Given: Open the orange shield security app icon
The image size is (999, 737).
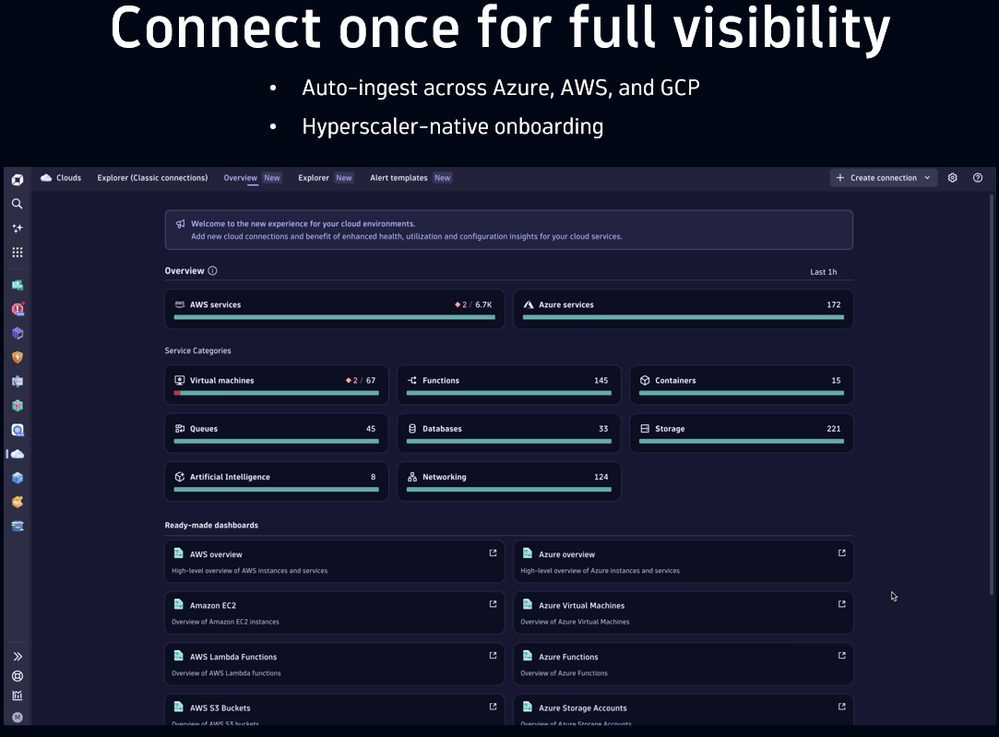Looking at the screenshot, I should (x=17, y=357).
